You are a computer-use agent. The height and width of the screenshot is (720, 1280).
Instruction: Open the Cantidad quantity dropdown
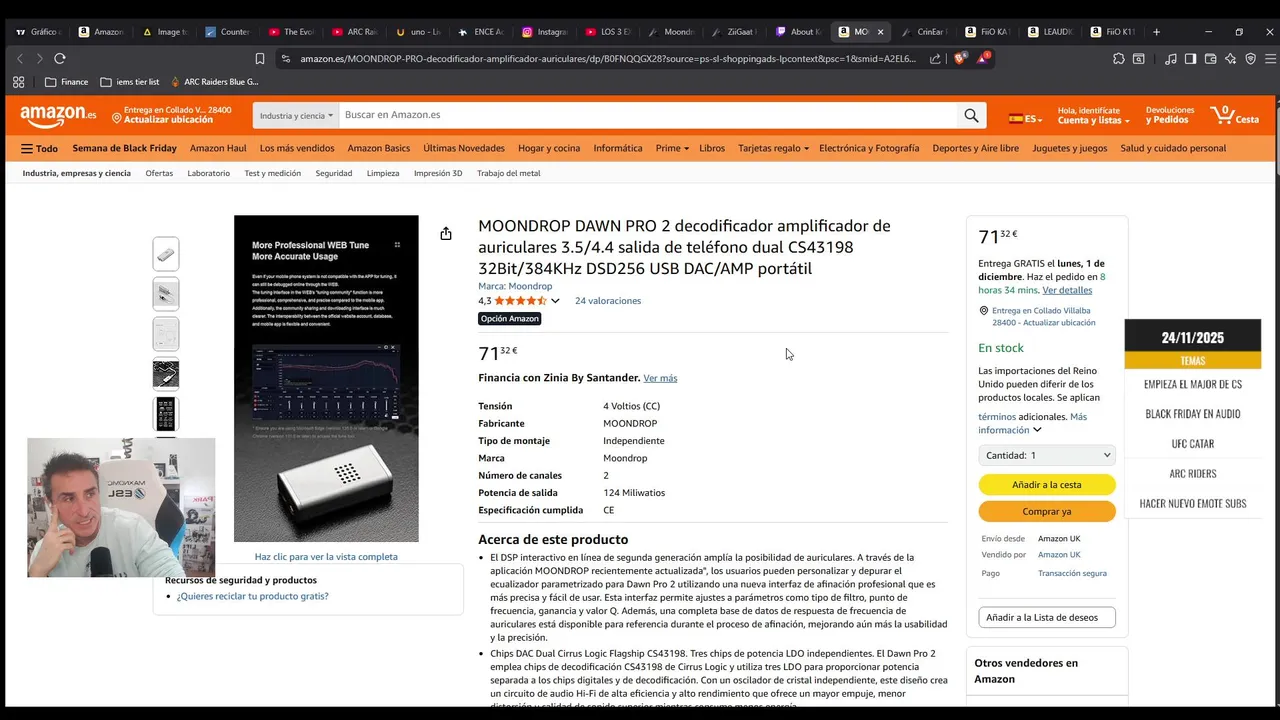1046,455
